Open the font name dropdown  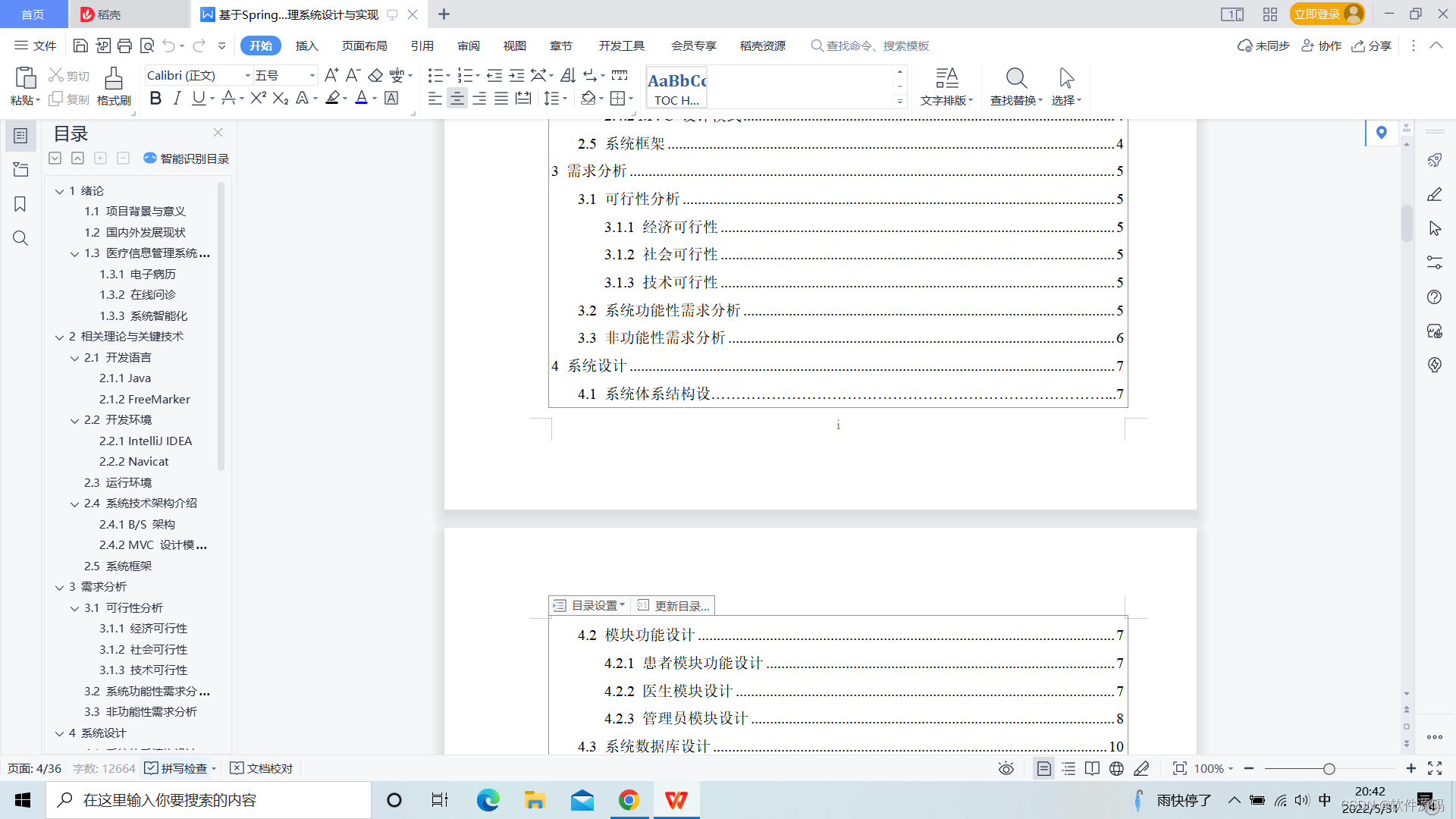(247, 75)
